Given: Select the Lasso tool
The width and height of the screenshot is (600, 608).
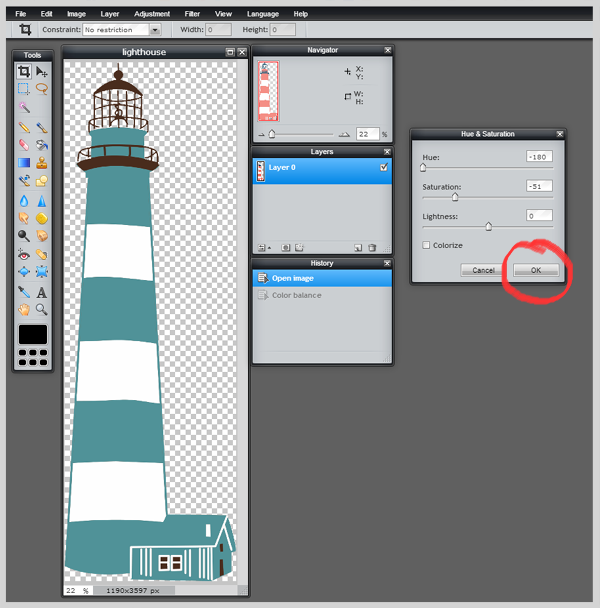Looking at the screenshot, I should click(x=41, y=89).
